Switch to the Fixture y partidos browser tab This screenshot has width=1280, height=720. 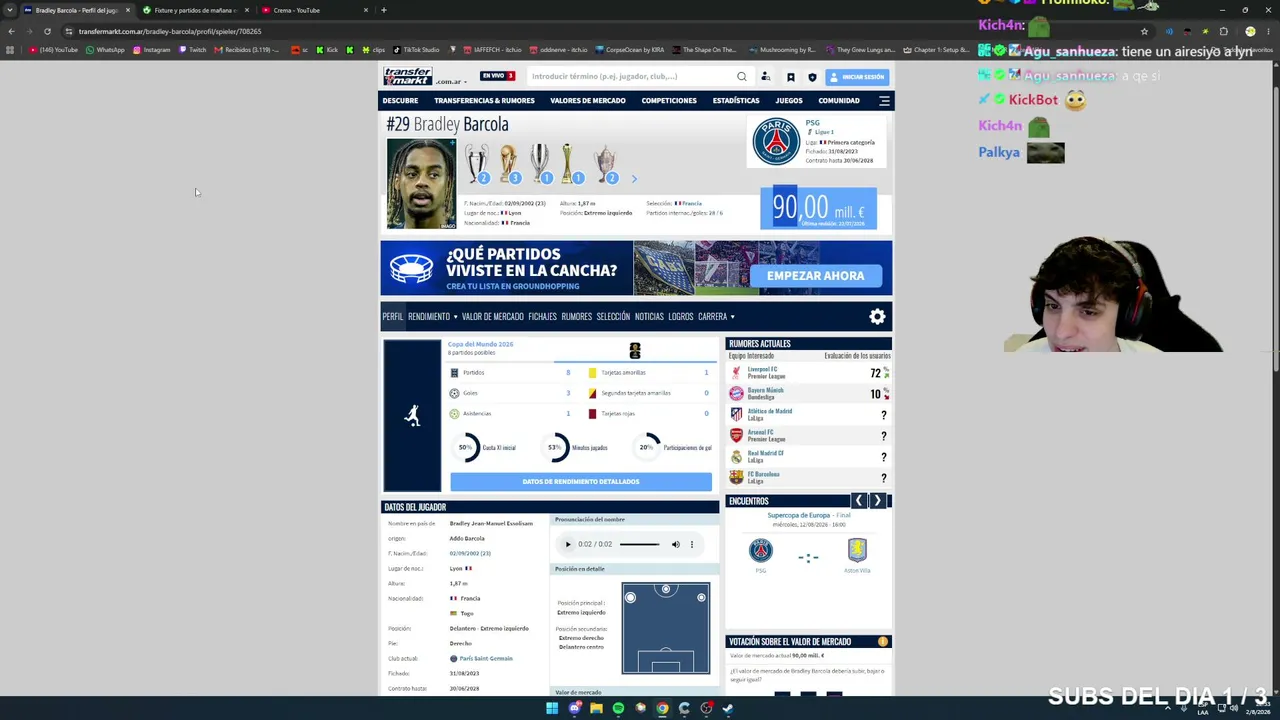tap(194, 10)
